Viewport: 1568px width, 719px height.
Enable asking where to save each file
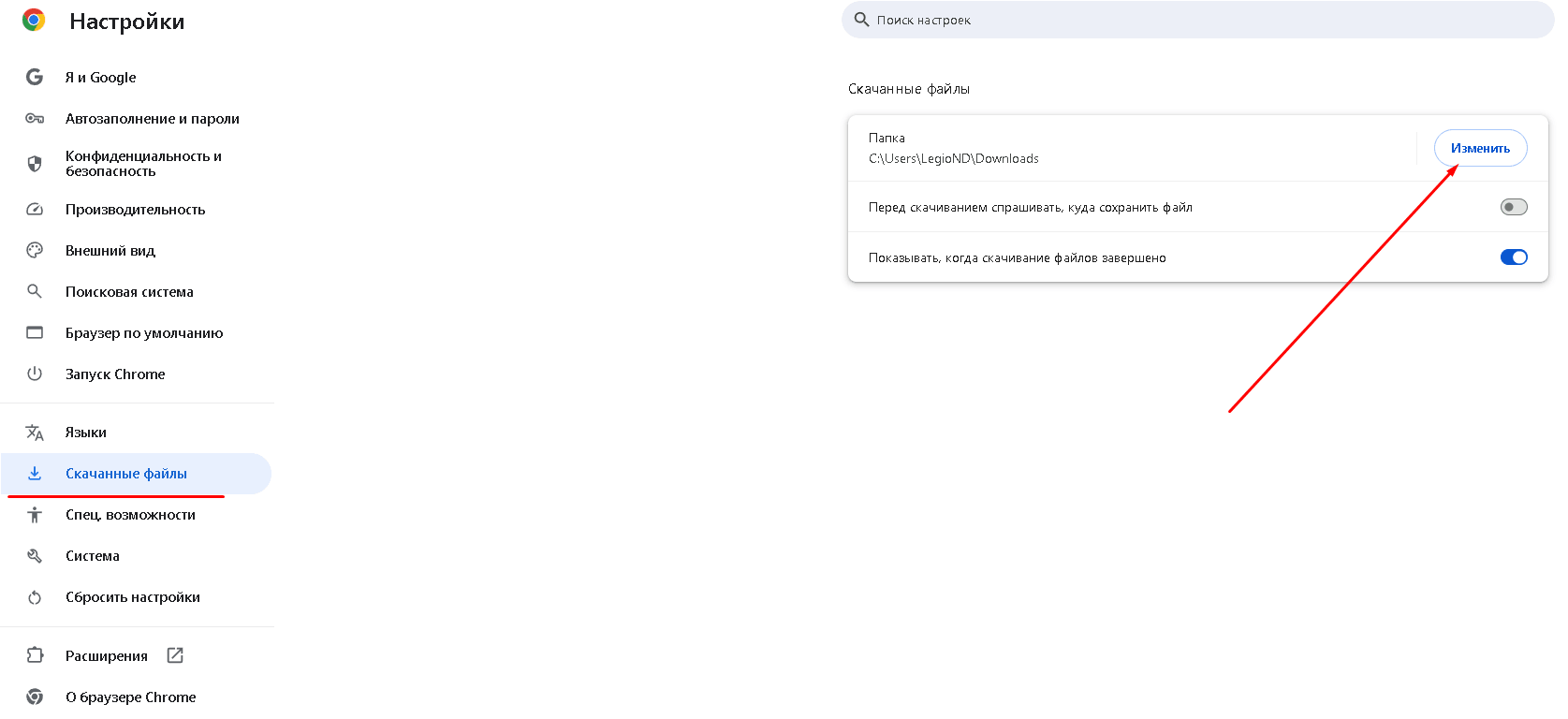pyautogui.click(x=1513, y=207)
